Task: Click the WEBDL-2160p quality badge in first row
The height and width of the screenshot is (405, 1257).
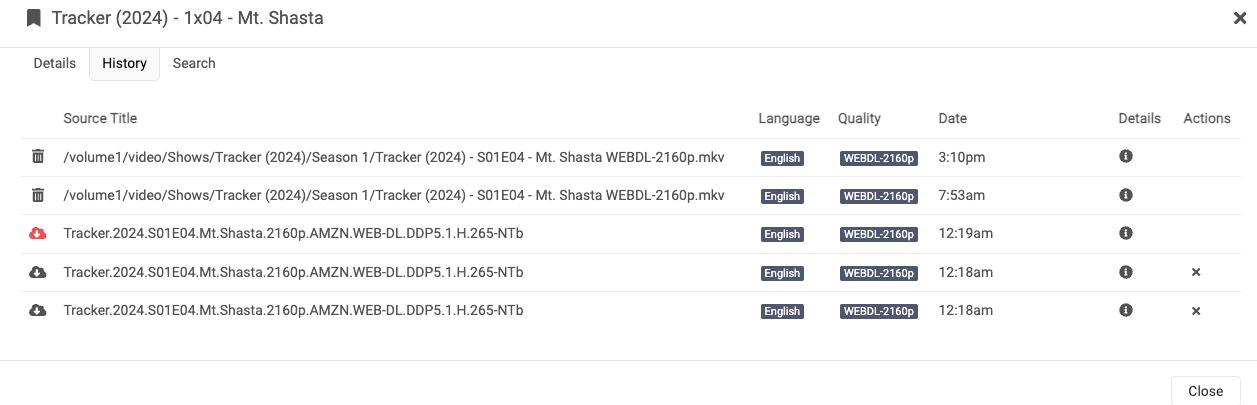Action: [x=878, y=158]
